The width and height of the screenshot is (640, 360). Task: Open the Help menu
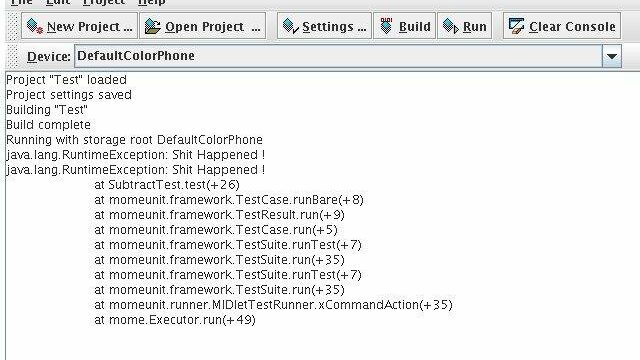[151, 2]
